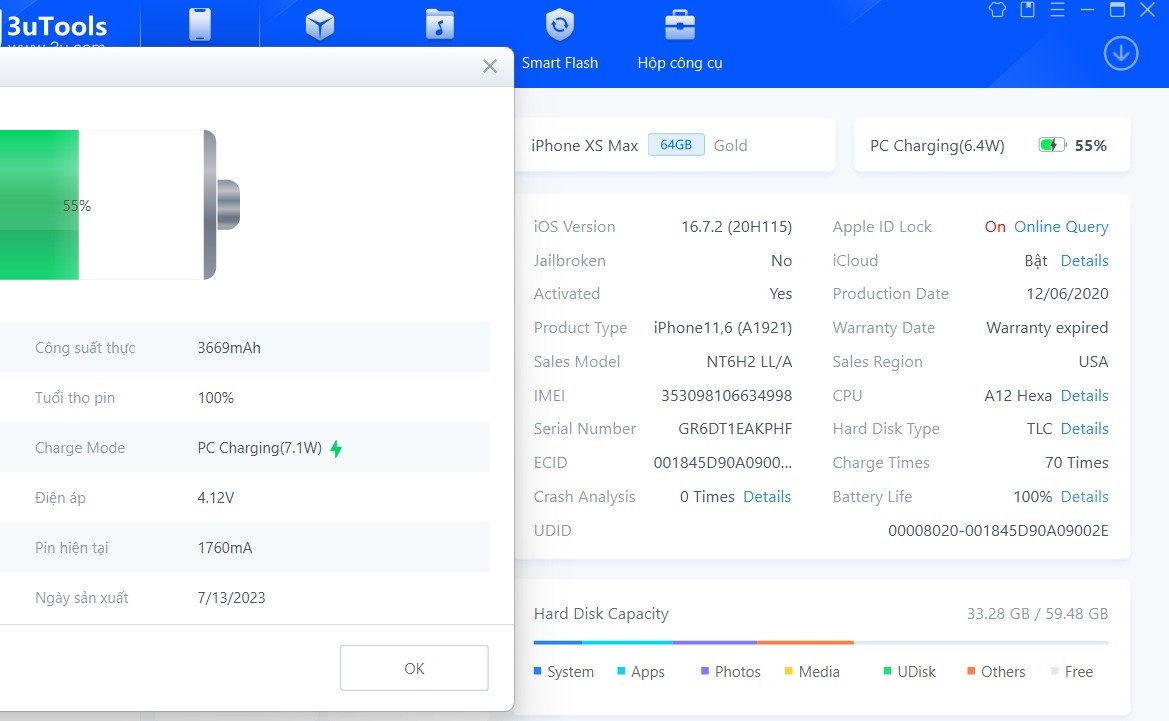Click the Hard Disk Capacity usage bar

[x=821, y=642]
